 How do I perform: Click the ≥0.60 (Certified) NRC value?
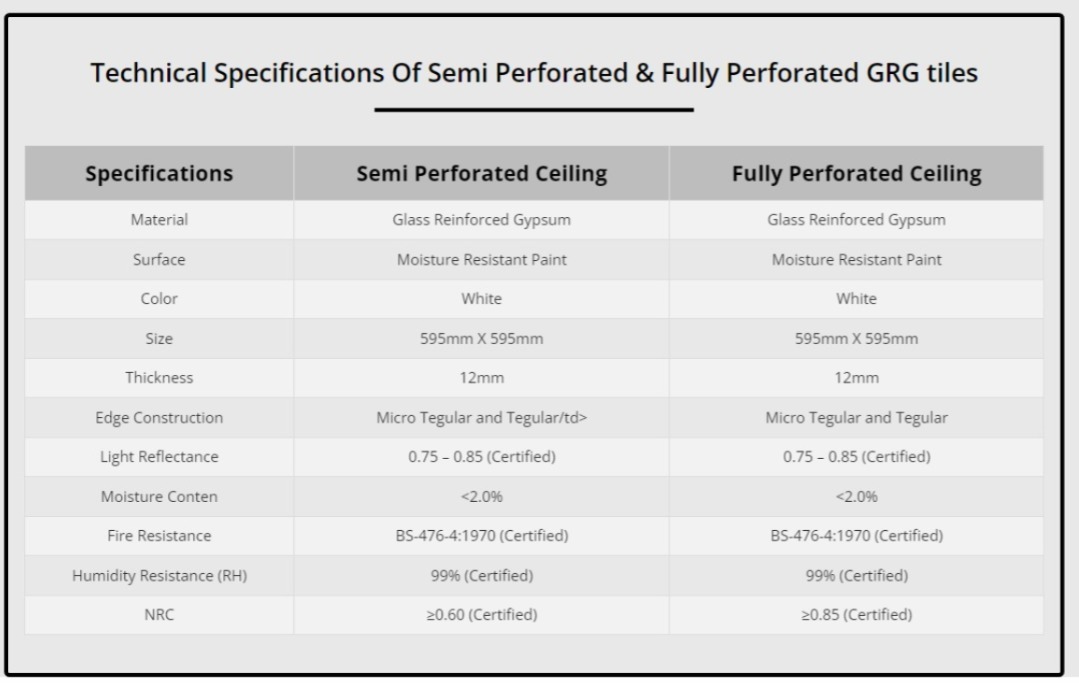click(481, 615)
